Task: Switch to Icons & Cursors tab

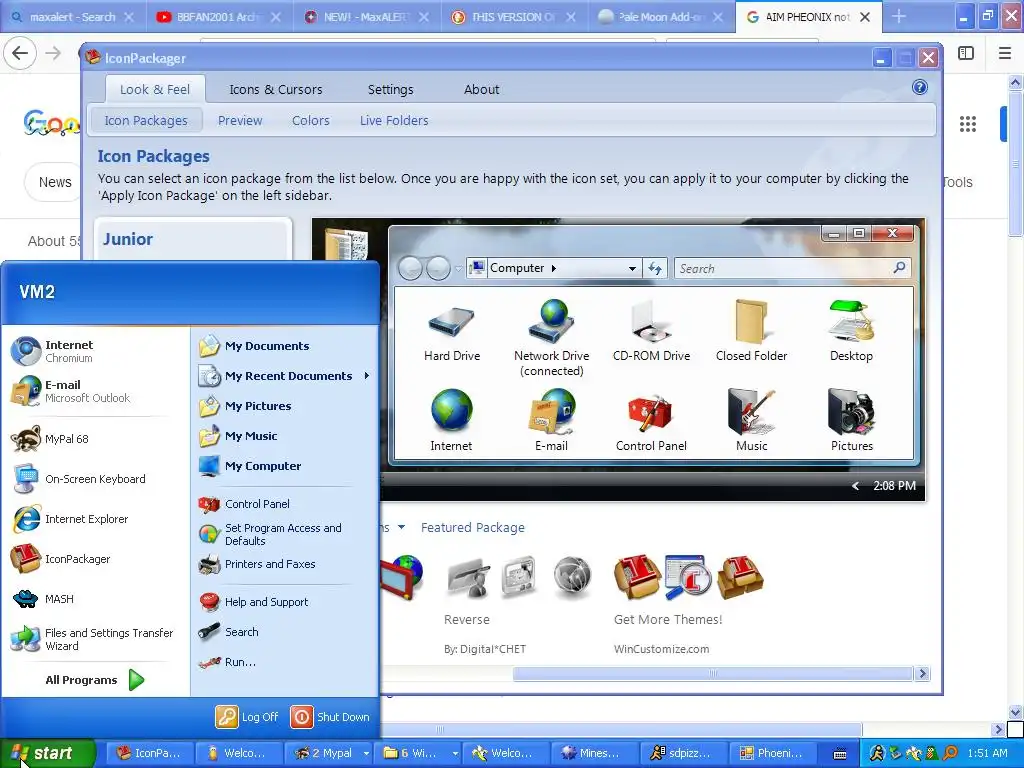Action: click(276, 89)
